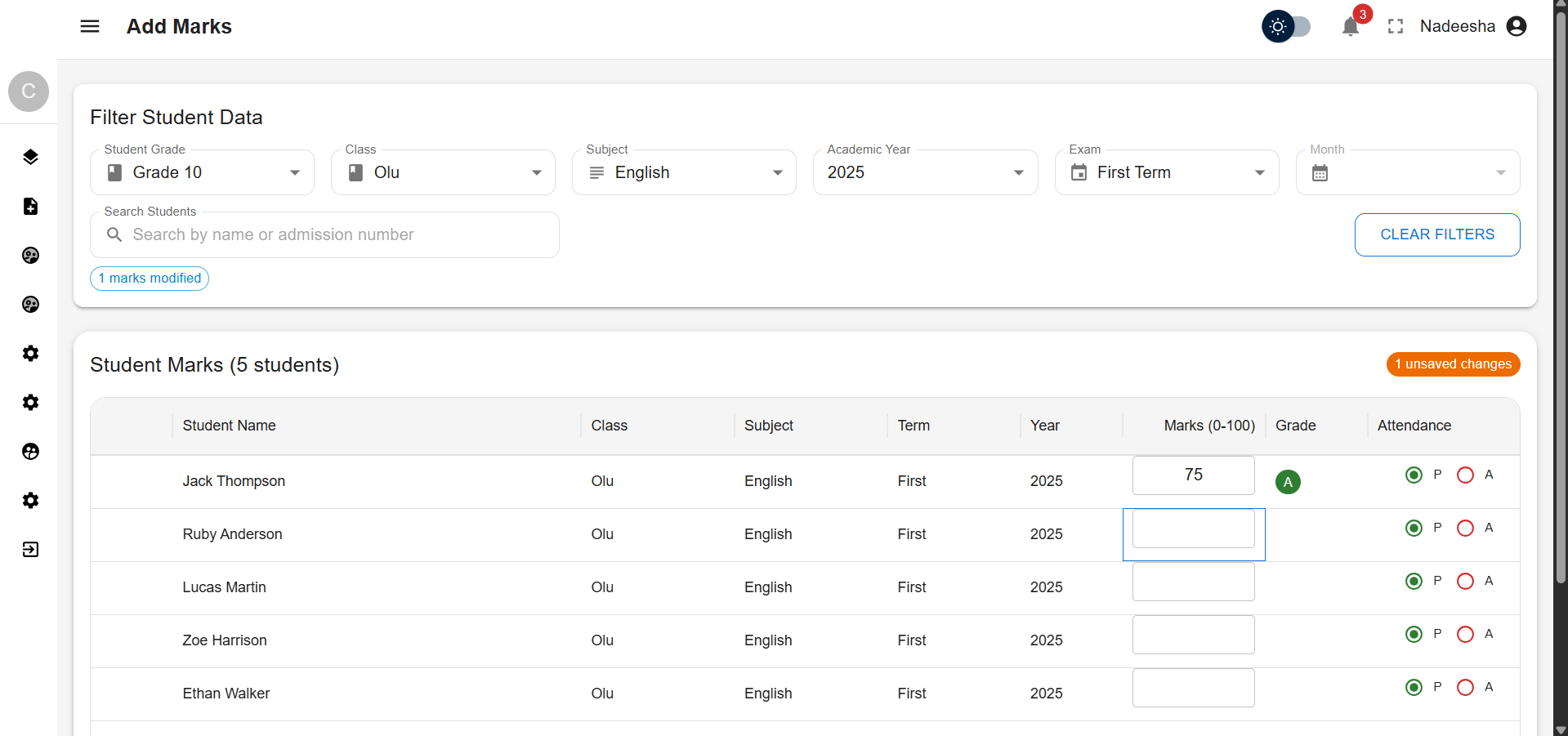
Task: Open the hamburger navigation menu
Action: tap(90, 26)
